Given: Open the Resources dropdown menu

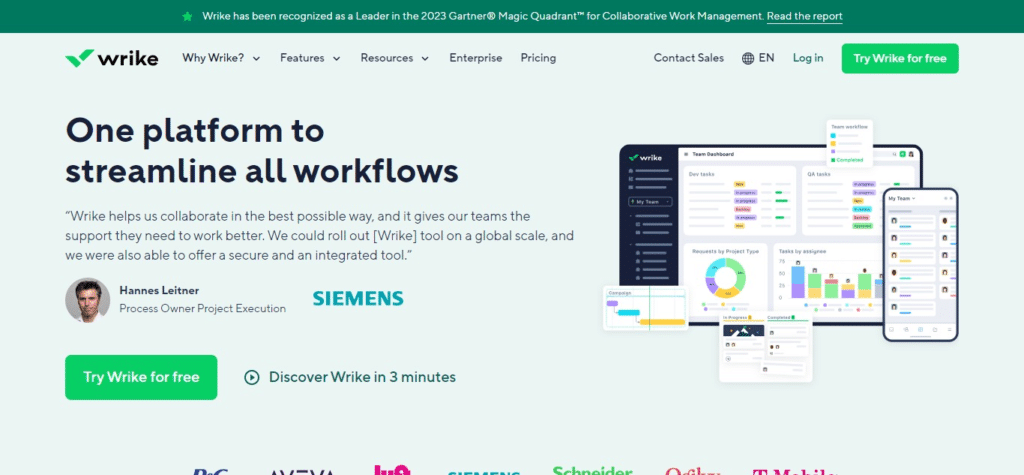Looking at the screenshot, I should click(x=394, y=58).
